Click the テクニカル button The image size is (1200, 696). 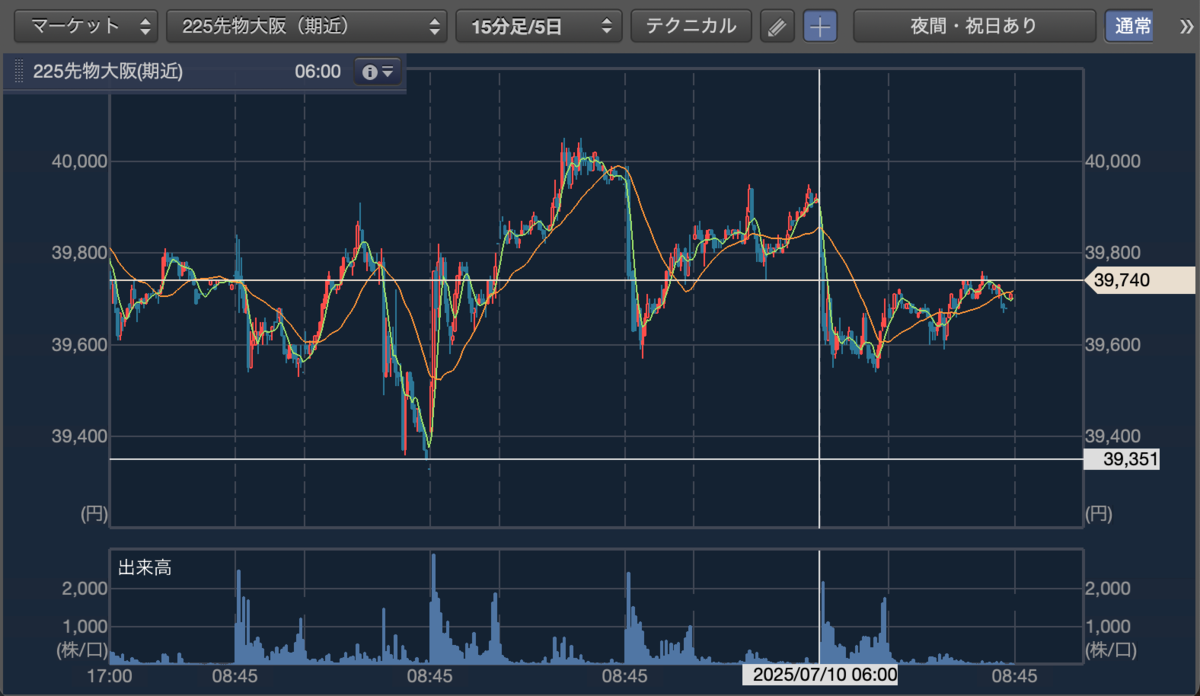[691, 26]
